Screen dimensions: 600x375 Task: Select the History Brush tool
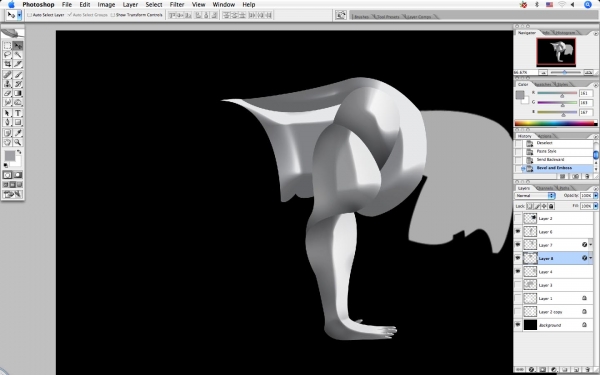coord(18,84)
